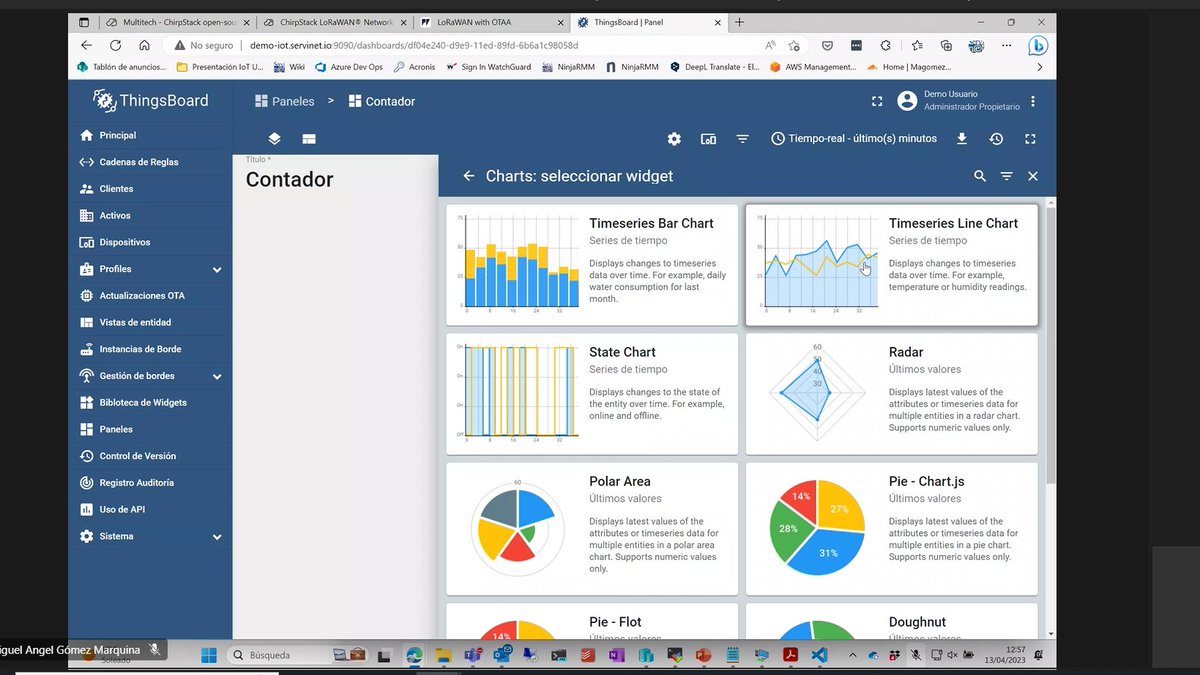Image resolution: width=1200 pixels, height=675 pixels.
Task: Open Actualizaciones OTA sidebar item
Action: [x=150, y=296]
